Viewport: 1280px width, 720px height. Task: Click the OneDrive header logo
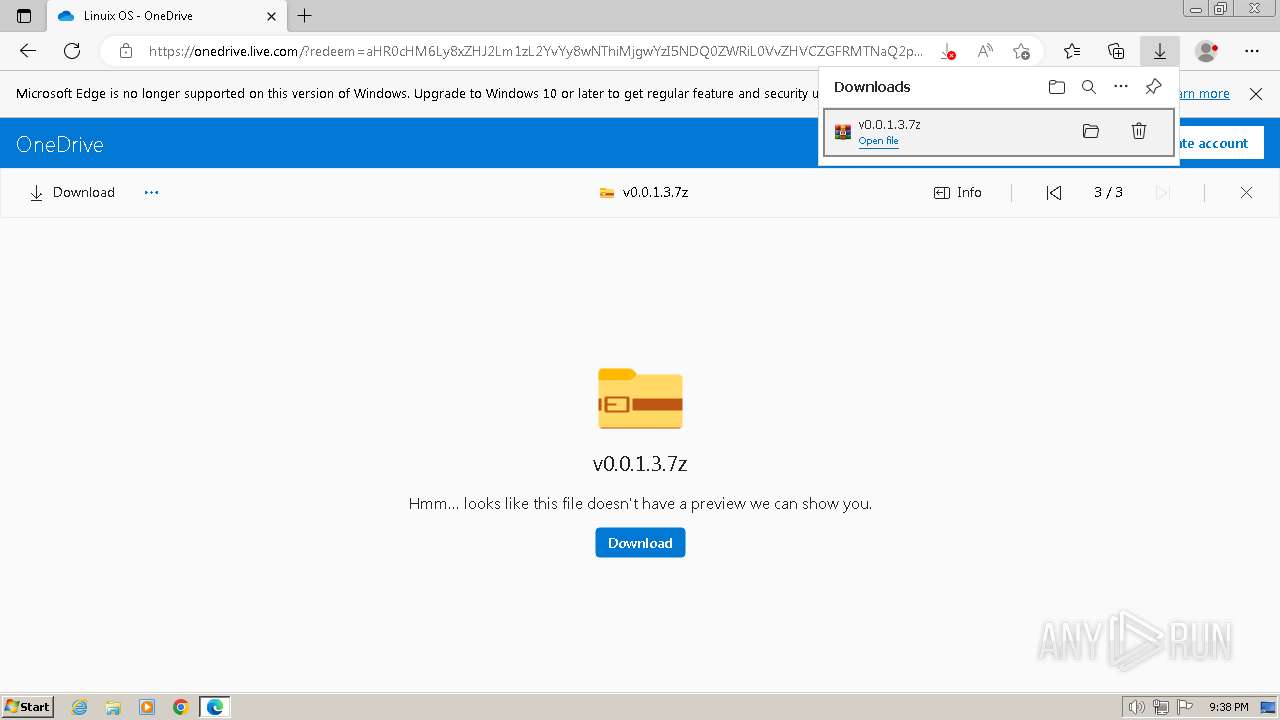(60, 144)
